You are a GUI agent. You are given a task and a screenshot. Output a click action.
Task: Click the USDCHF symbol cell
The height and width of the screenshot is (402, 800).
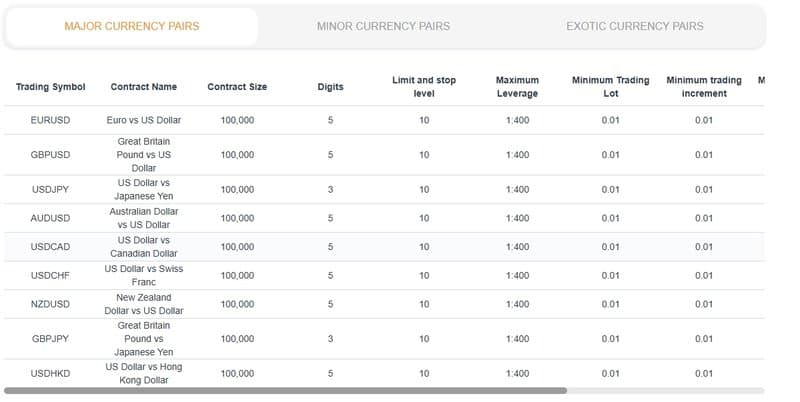coord(51,276)
